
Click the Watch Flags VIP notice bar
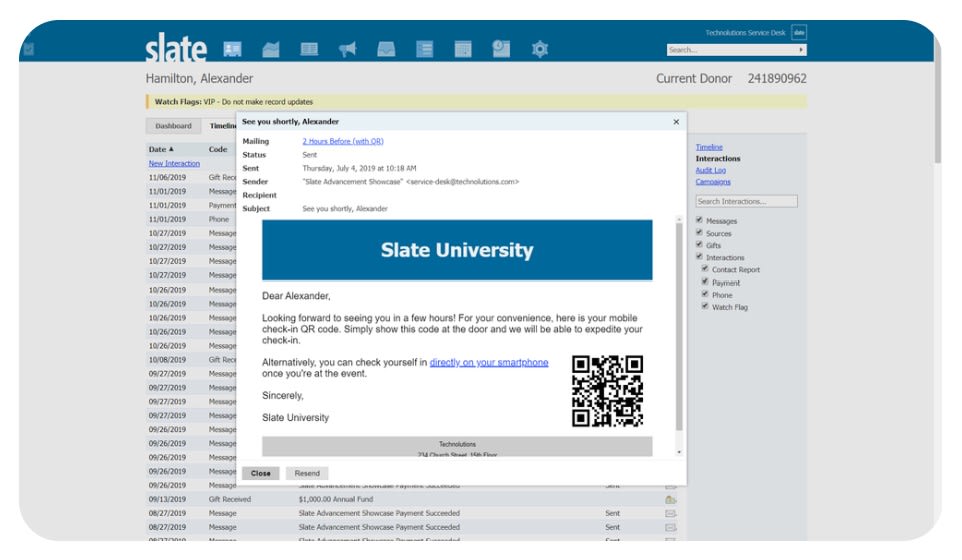pyautogui.click(x=476, y=102)
